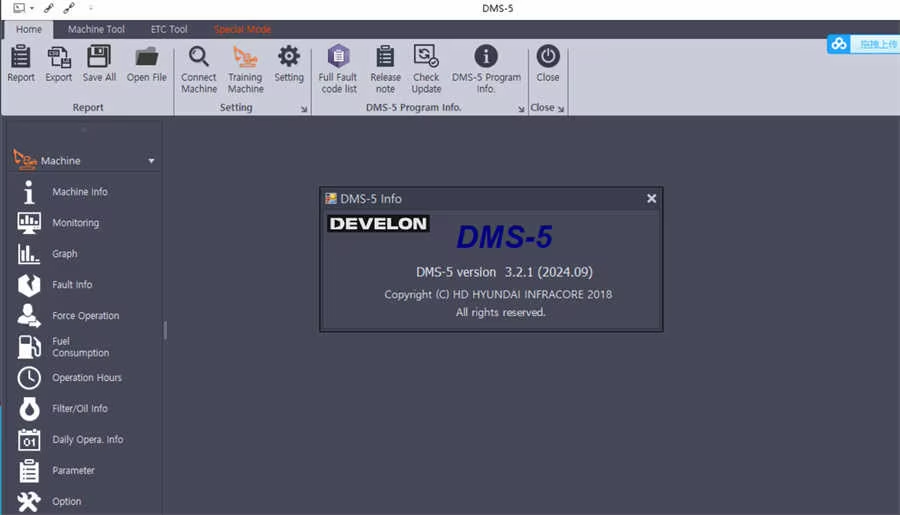
Task: Click the version text 3.2.1 (2024.09)
Action: click(549, 272)
